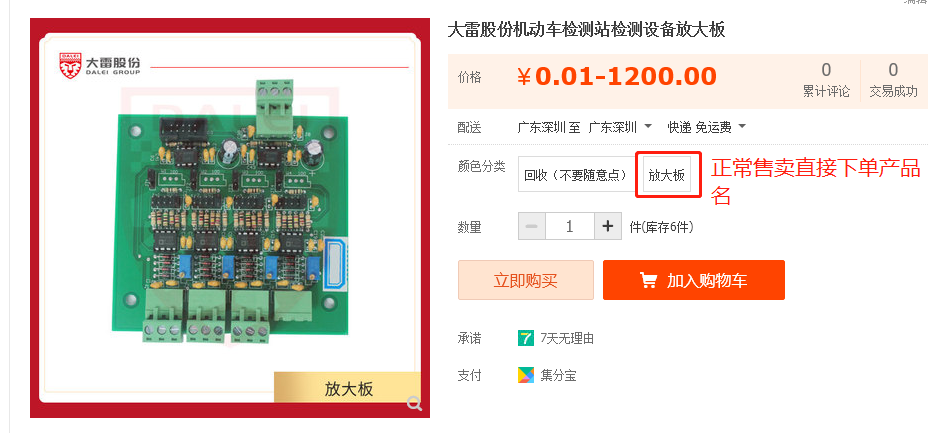Viewport: 937px width, 433px height.
Task: Select the 回收（不要随意点） option
Action: coord(575,175)
